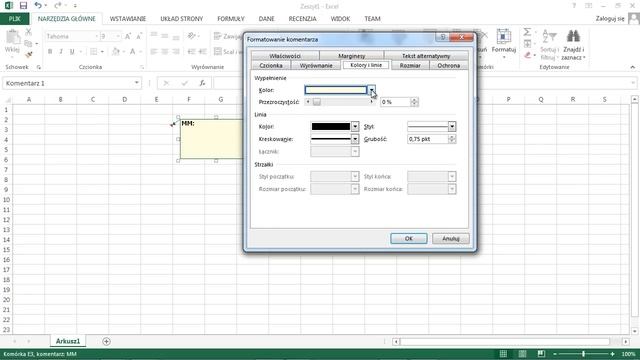Image resolution: width=640 pixels, height=360 pixels.
Task: Toggle Bold formatting in ribbon
Action: point(50,51)
